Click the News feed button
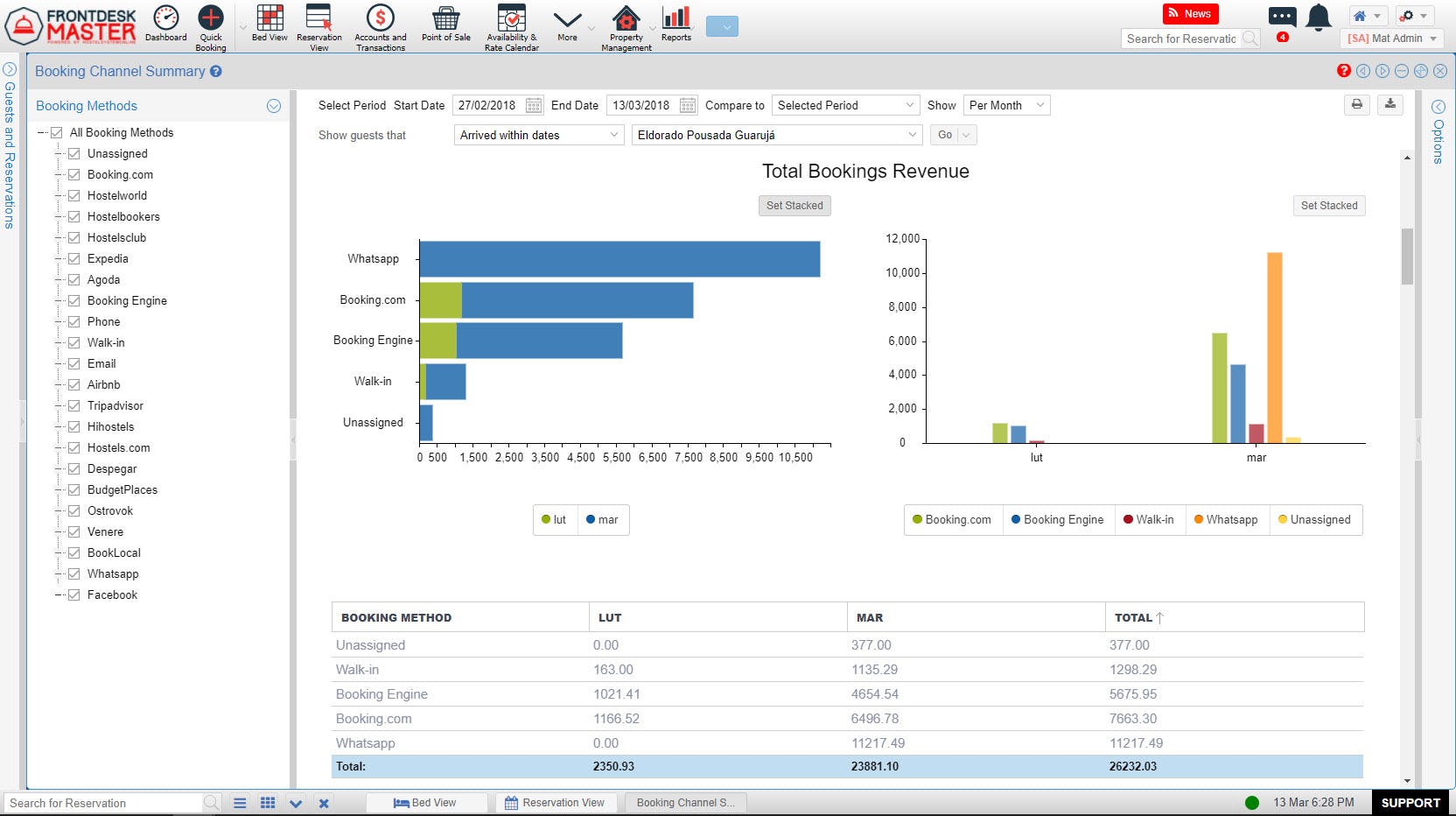This screenshot has height=816, width=1456. coord(1190,13)
